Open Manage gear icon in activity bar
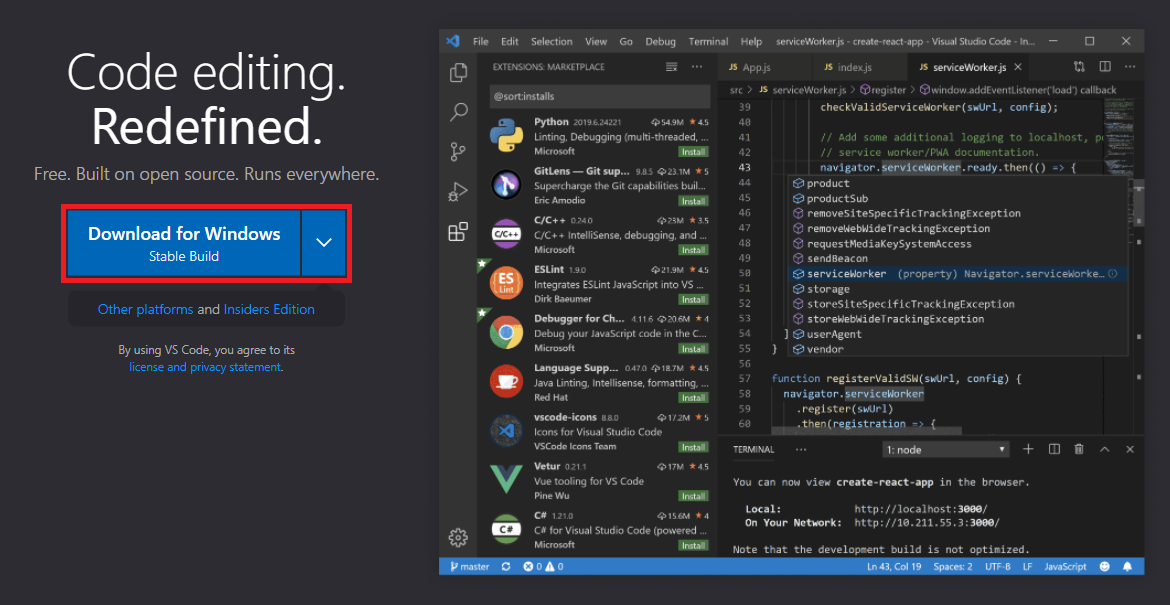The image size is (1170, 605). [x=458, y=537]
